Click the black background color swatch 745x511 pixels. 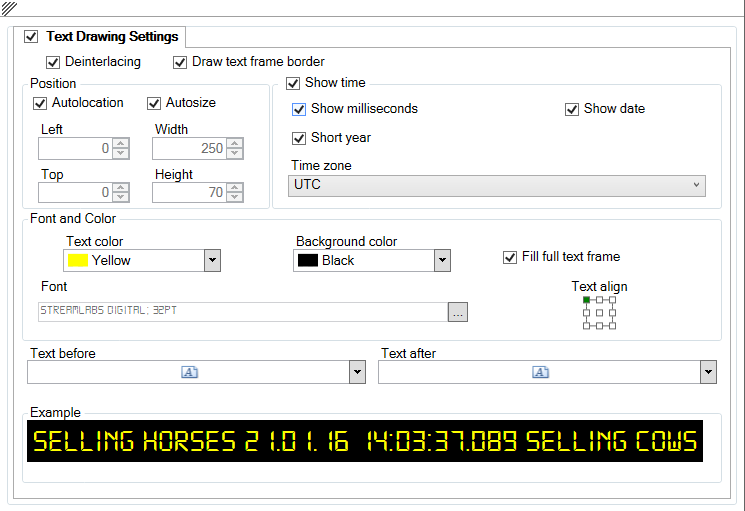[308, 260]
